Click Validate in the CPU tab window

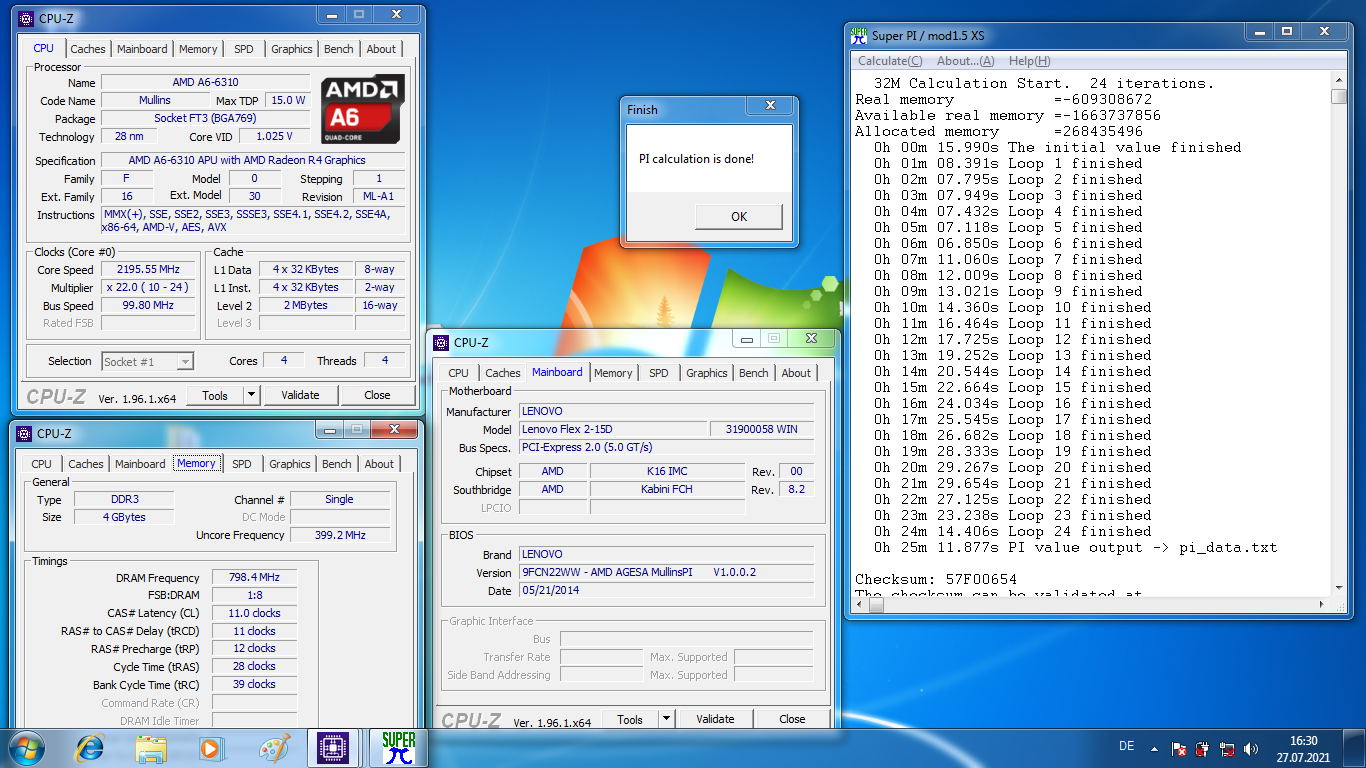(x=300, y=395)
